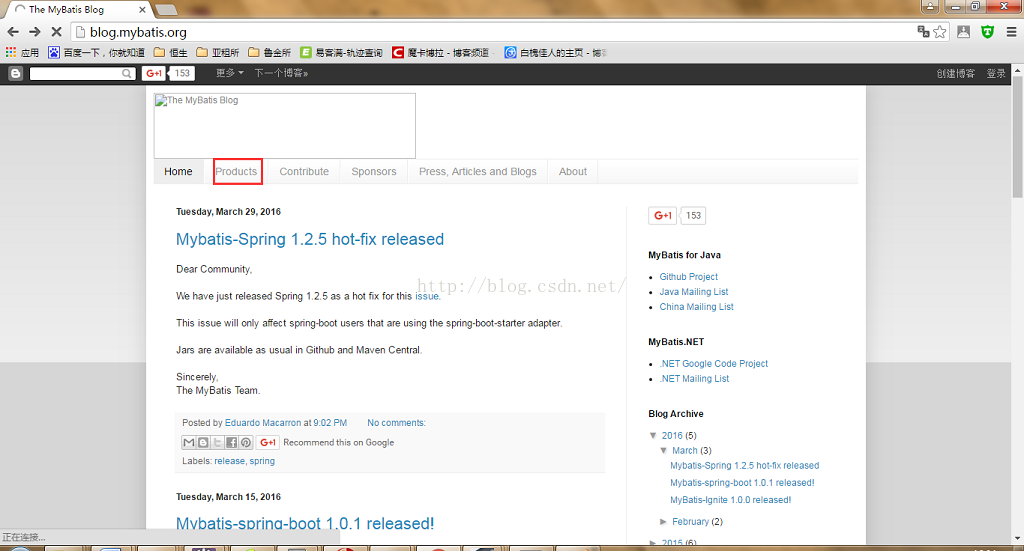Click the MyBatis Blog header image
1024x551 pixels.
pos(285,126)
